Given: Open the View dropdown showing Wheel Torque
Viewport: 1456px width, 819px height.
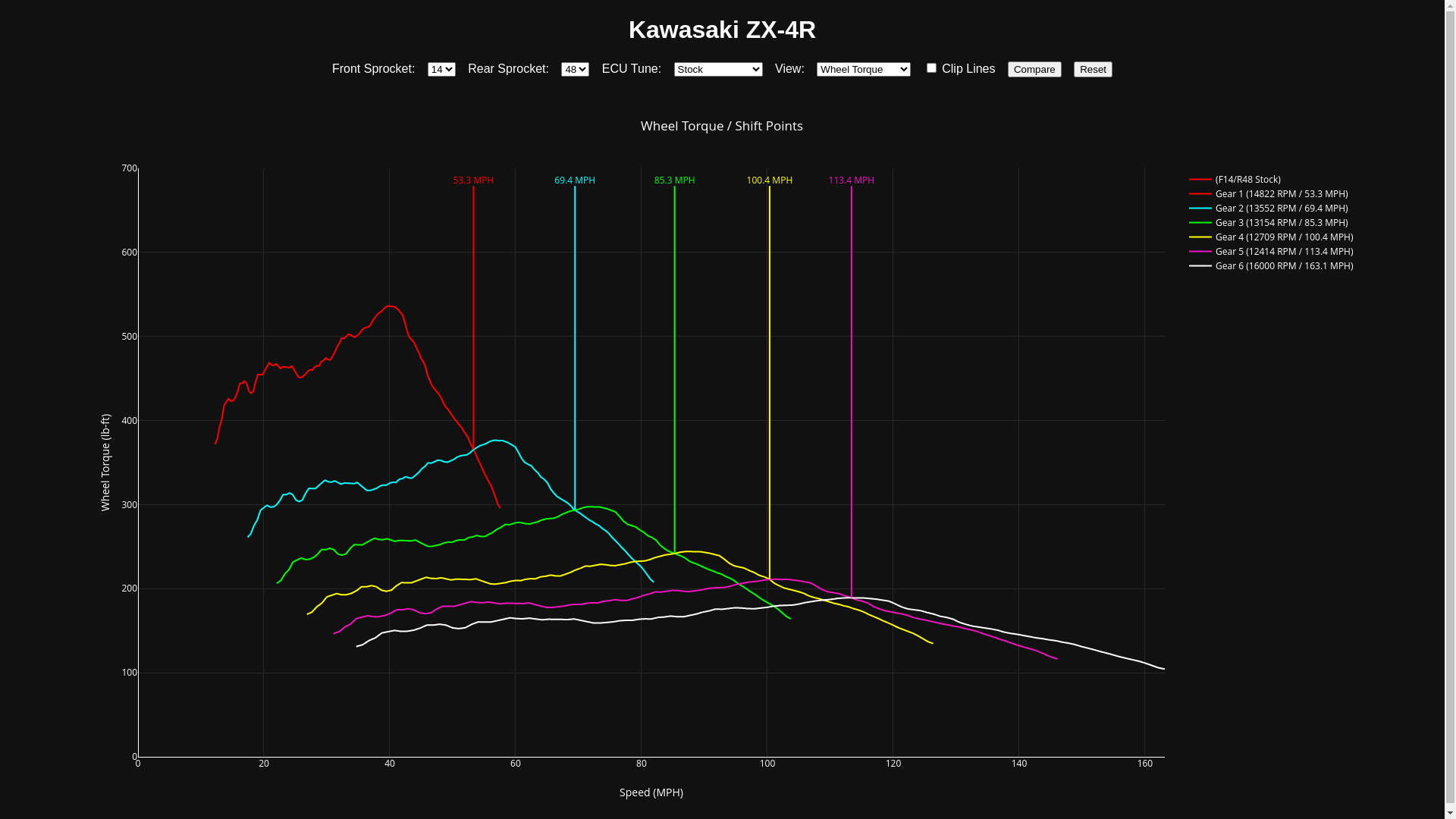Looking at the screenshot, I should 863,69.
